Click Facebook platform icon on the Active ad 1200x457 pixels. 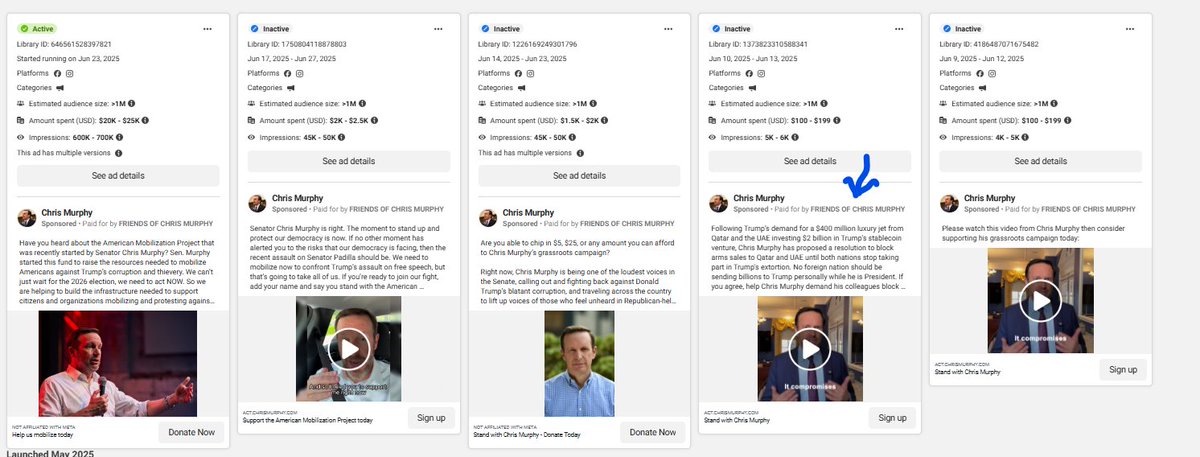coord(57,73)
